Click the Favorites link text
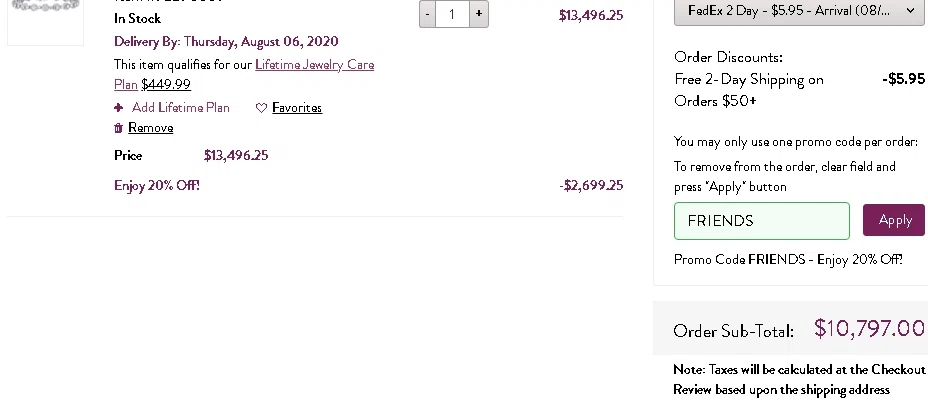Screen dimensions: 928x415 click(297, 108)
